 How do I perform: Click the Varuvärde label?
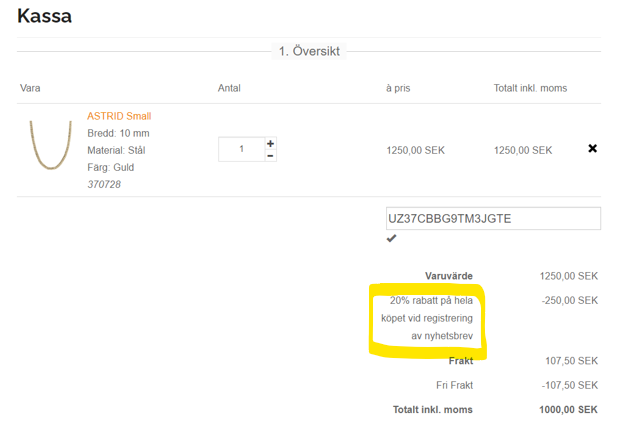[449, 276]
